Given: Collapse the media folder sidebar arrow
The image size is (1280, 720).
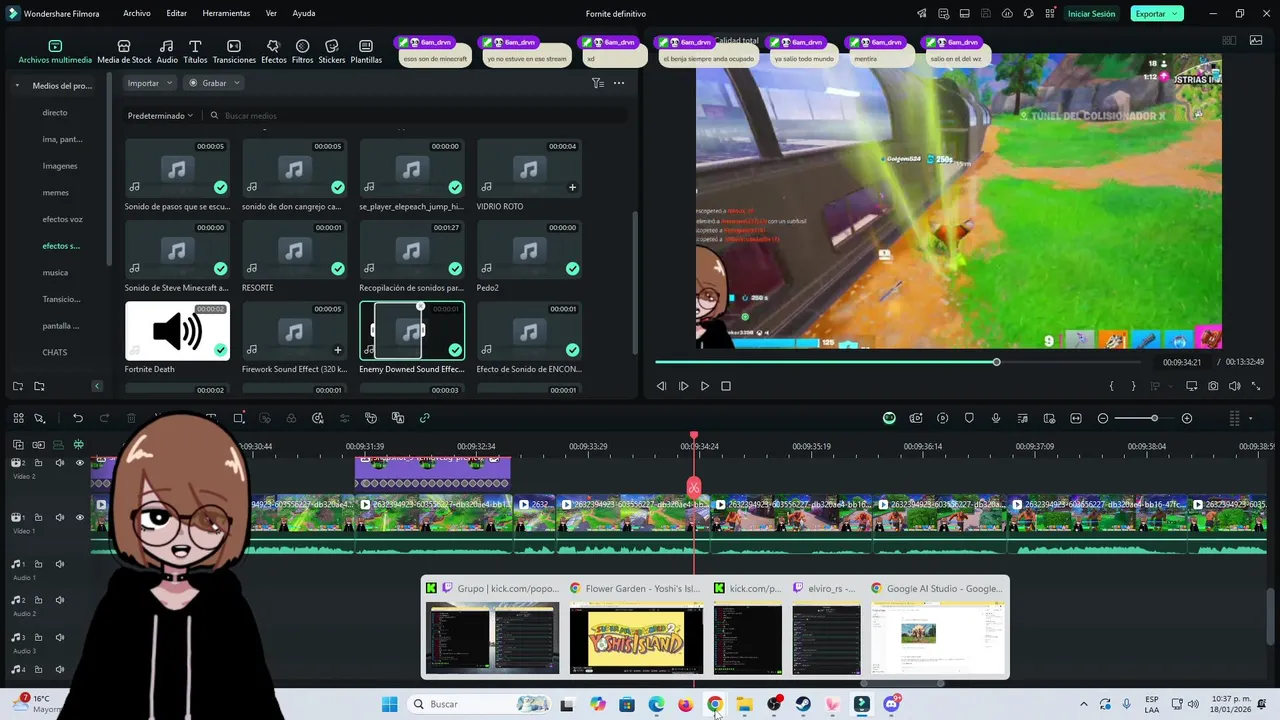Looking at the screenshot, I should click(x=97, y=386).
